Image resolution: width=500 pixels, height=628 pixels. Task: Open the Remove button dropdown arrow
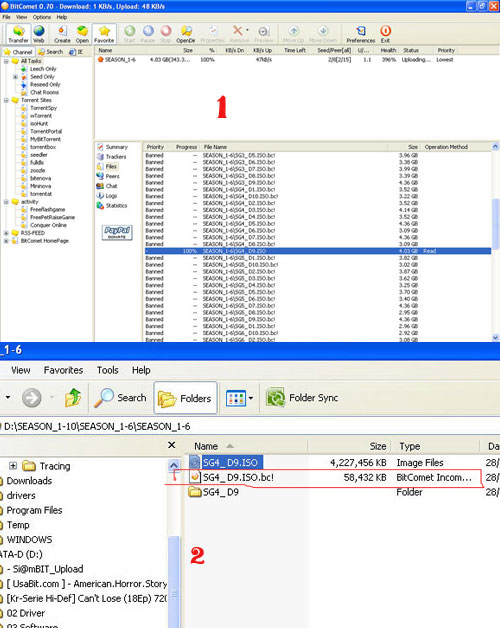click(x=247, y=30)
